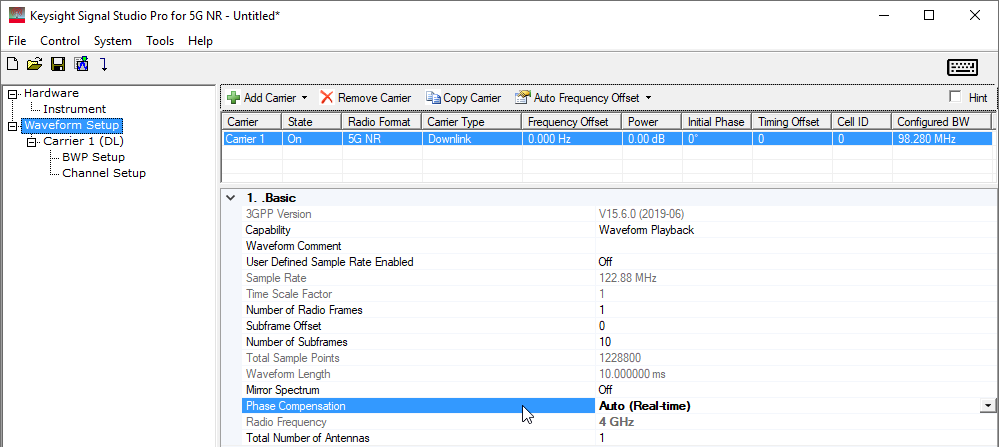Open the Phase Compensation dropdown arrow
This screenshot has width=999, height=447.
pos(988,405)
